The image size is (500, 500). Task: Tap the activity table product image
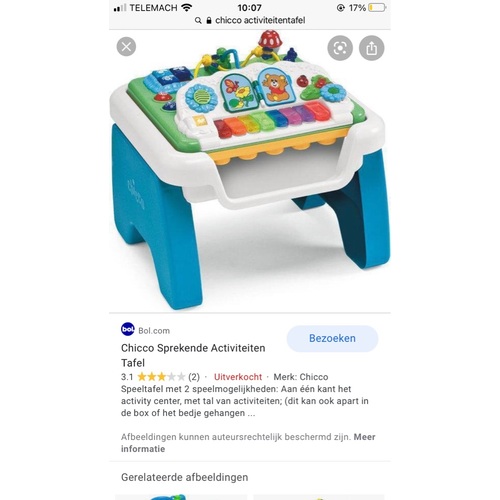(250, 170)
